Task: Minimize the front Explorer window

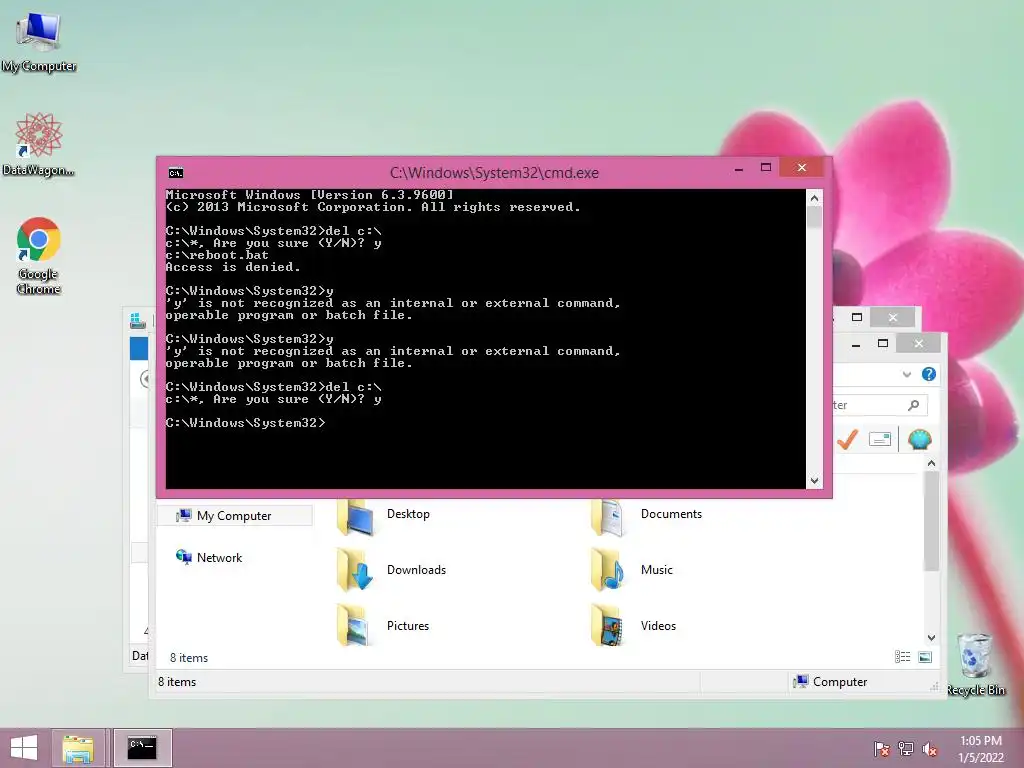Action: 856,344
